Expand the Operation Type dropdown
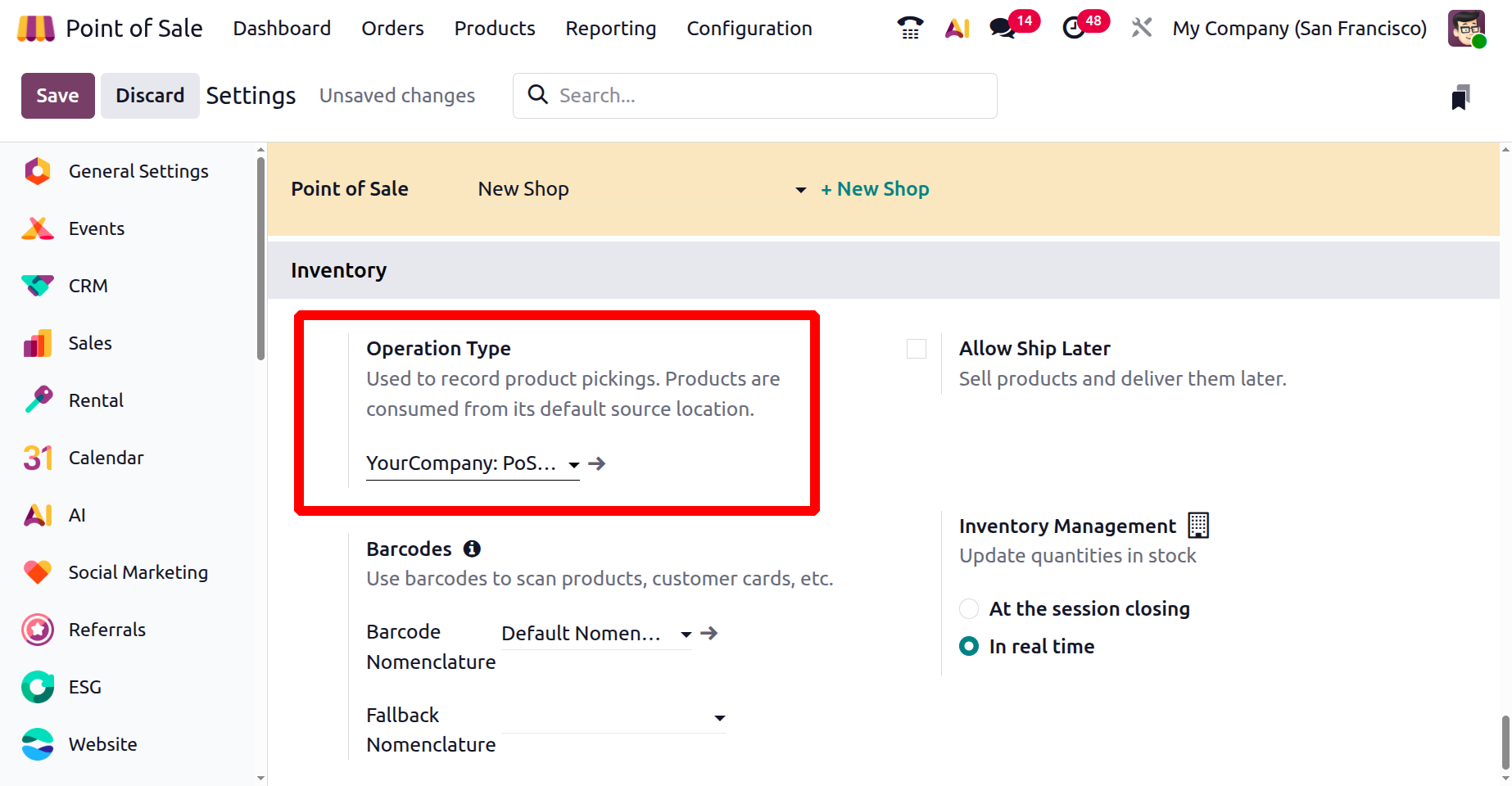The height and width of the screenshot is (786, 1512). point(573,464)
